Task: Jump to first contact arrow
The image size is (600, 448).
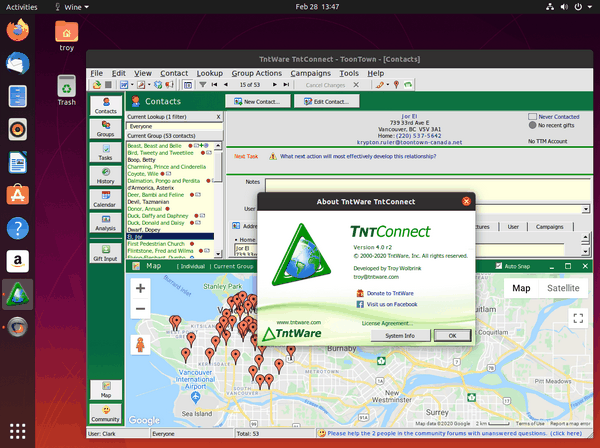Action: tap(214, 85)
